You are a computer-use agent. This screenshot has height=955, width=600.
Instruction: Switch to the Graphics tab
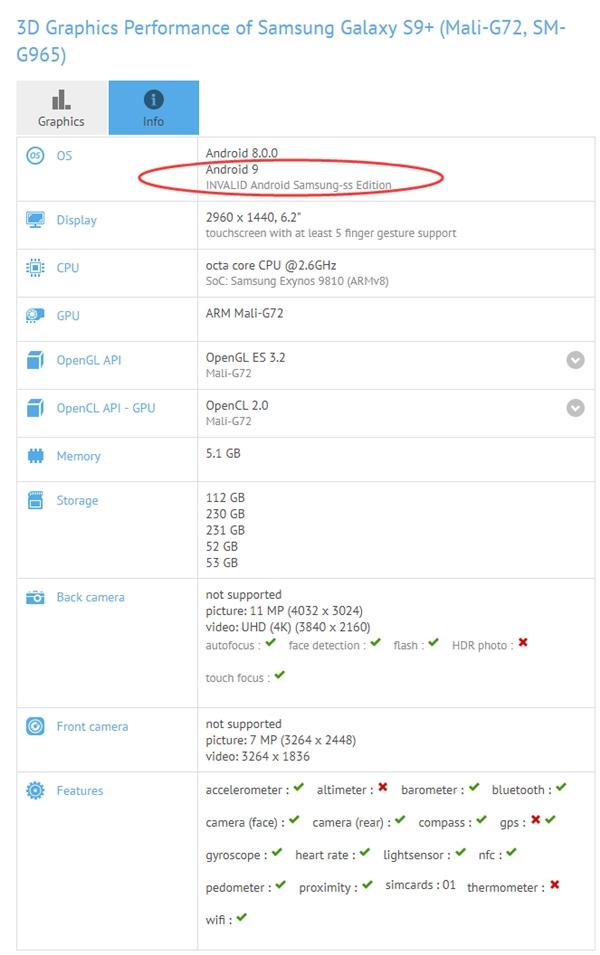[62, 107]
